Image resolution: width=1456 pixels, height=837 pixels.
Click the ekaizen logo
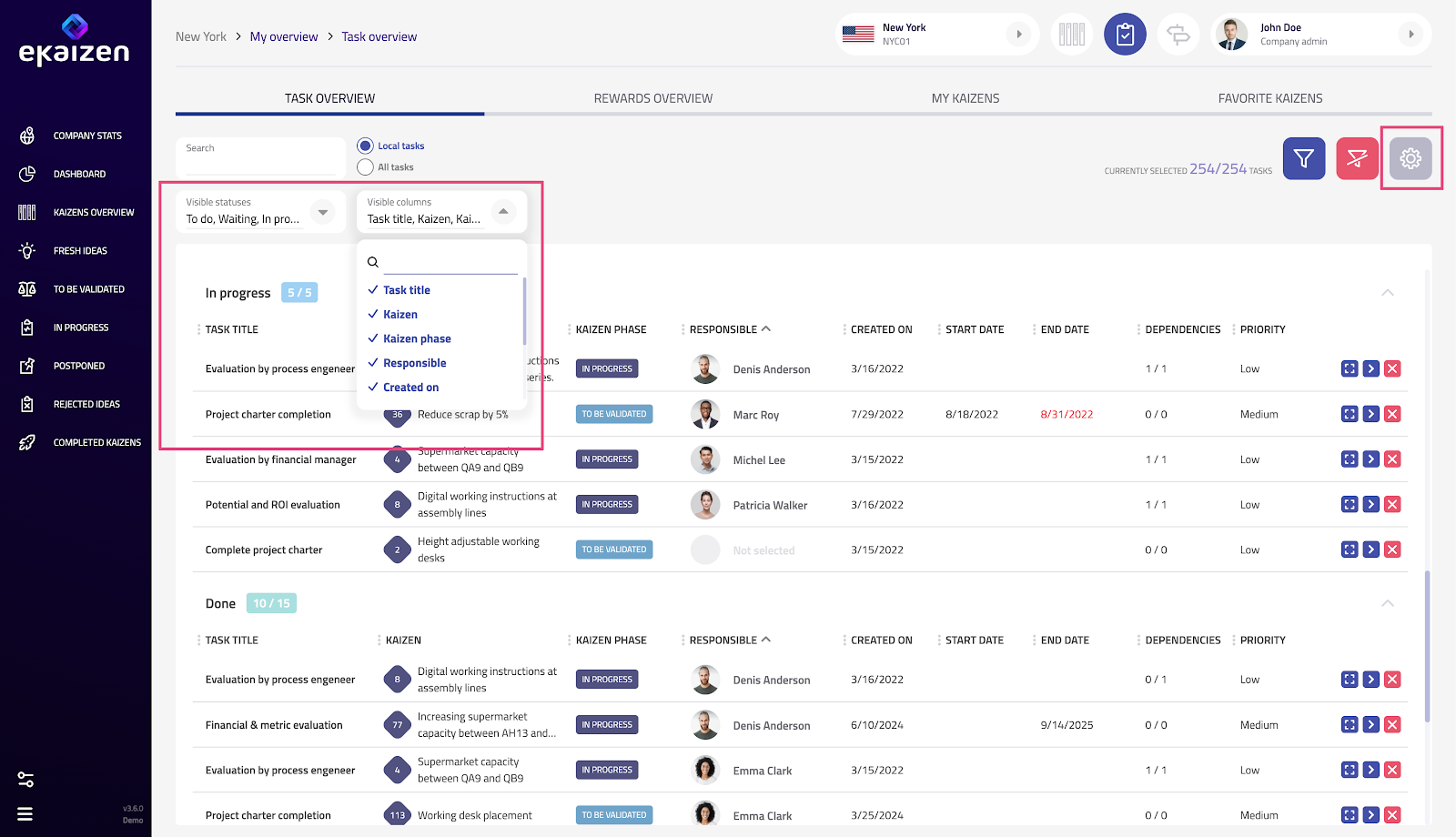pos(75,41)
